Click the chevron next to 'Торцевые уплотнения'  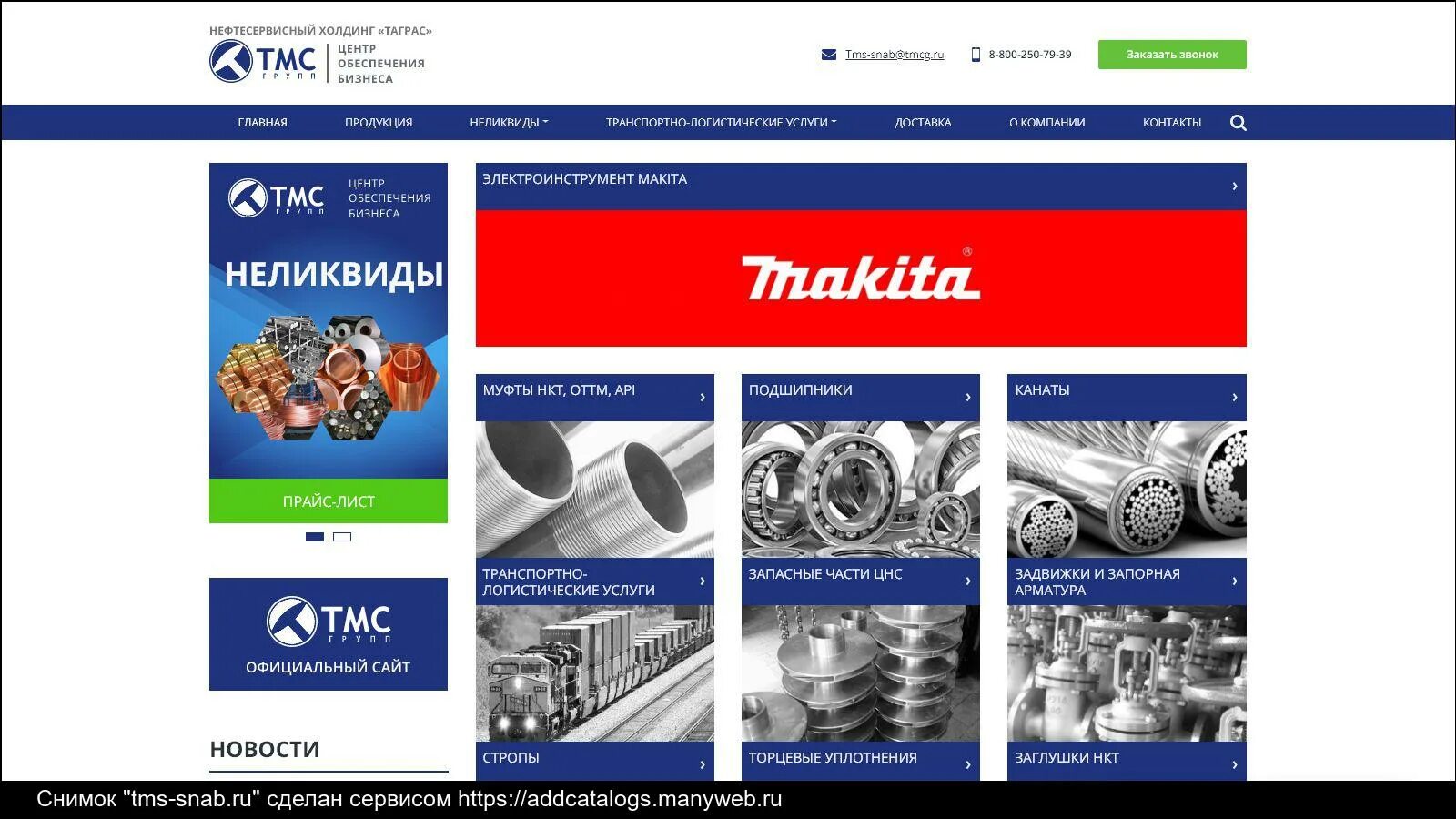click(x=968, y=765)
